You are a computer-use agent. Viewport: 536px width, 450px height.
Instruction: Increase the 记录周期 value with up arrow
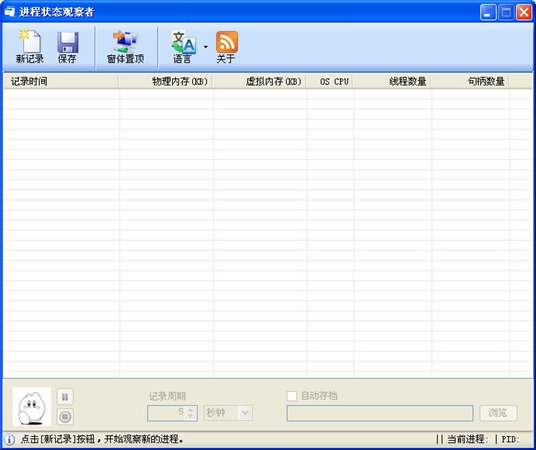point(191,409)
